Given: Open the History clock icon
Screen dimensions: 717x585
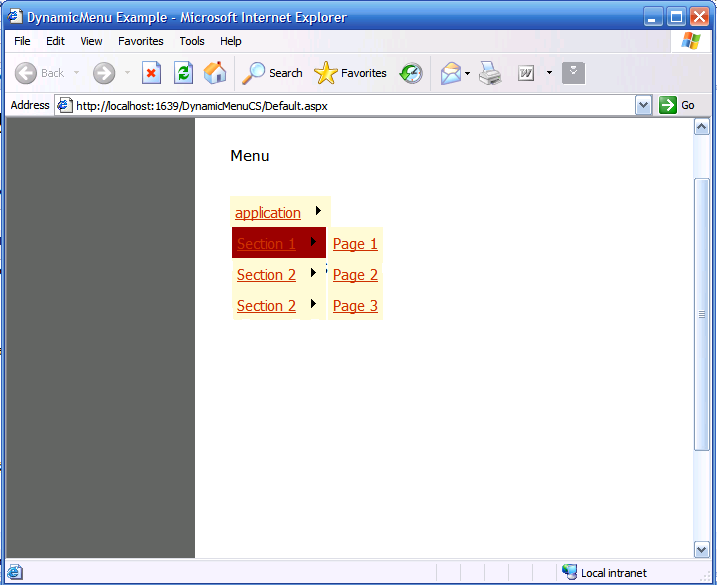Looking at the screenshot, I should pyautogui.click(x=411, y=73).
